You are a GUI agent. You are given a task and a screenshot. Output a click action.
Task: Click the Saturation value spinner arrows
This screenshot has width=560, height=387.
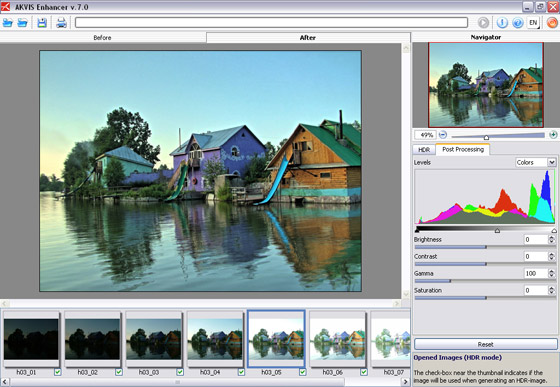[x=552, y=290]
